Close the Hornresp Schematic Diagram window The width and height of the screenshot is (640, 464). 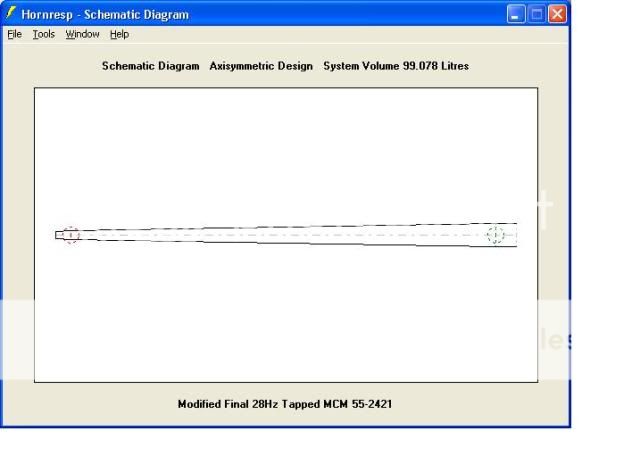click(557, 14)
